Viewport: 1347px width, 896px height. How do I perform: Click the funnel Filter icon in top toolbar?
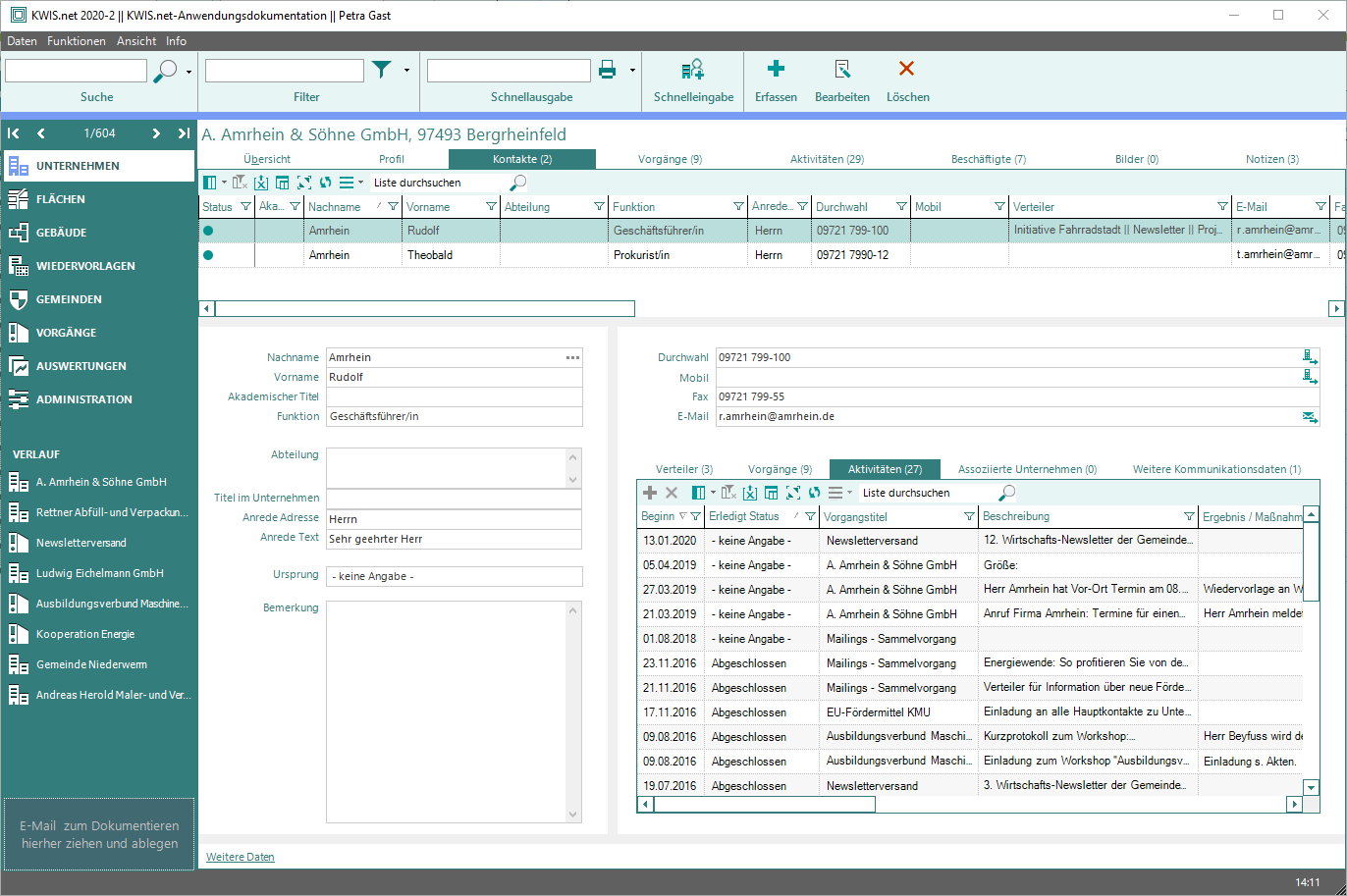pos(382,70)
